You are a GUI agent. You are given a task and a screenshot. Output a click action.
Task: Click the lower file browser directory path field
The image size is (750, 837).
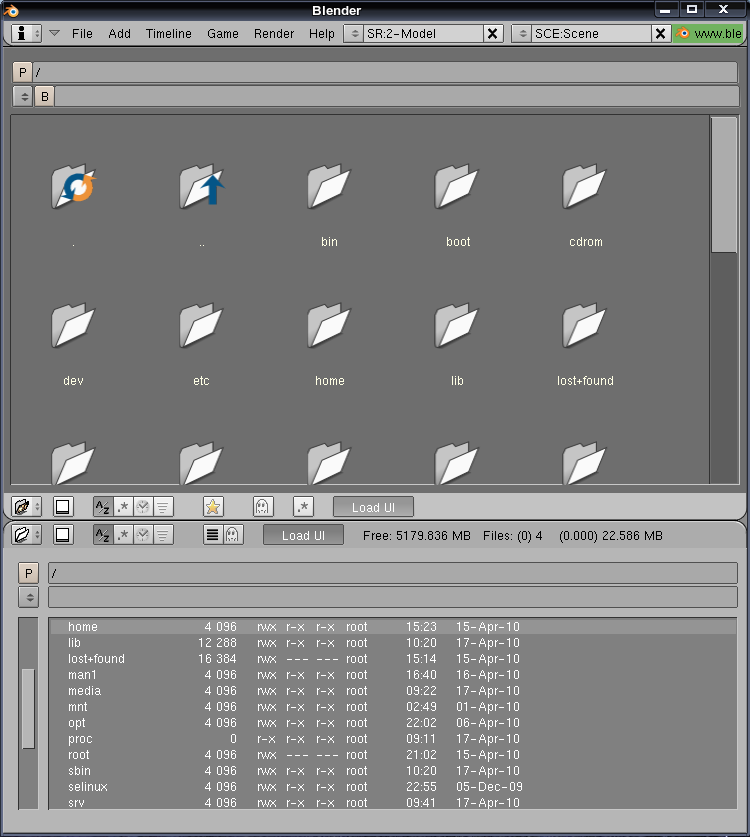tap(393, 573)
